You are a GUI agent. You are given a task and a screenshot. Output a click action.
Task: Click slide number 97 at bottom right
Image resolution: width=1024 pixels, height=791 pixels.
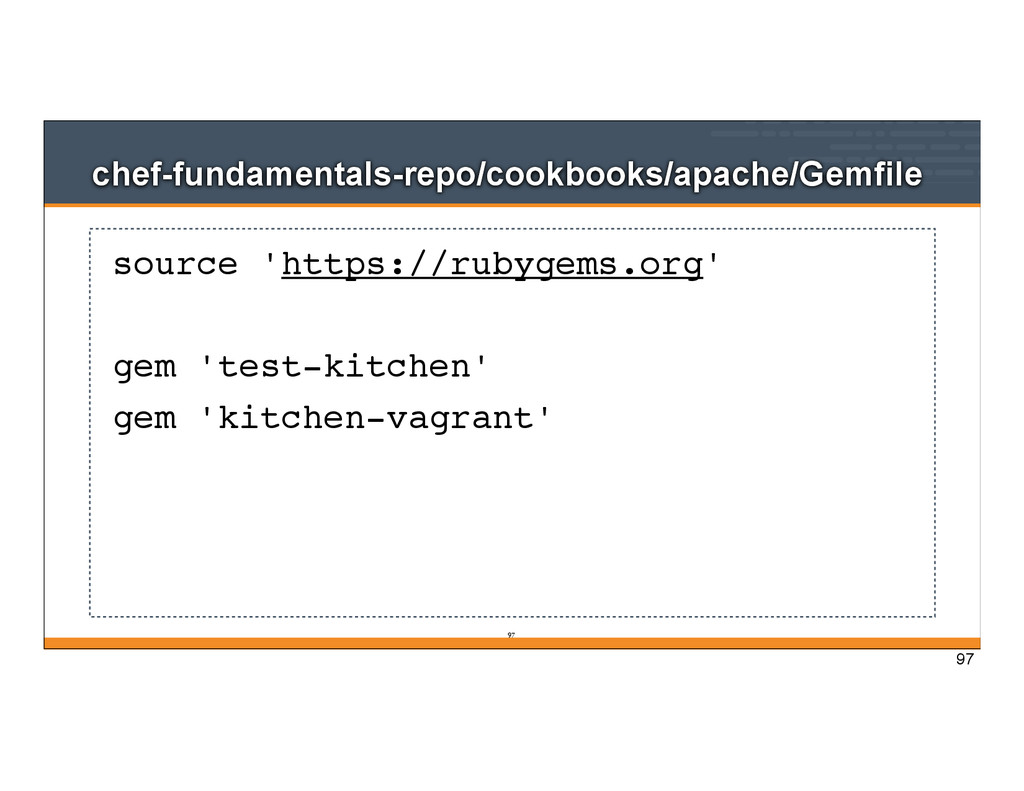tap(965, 659)
